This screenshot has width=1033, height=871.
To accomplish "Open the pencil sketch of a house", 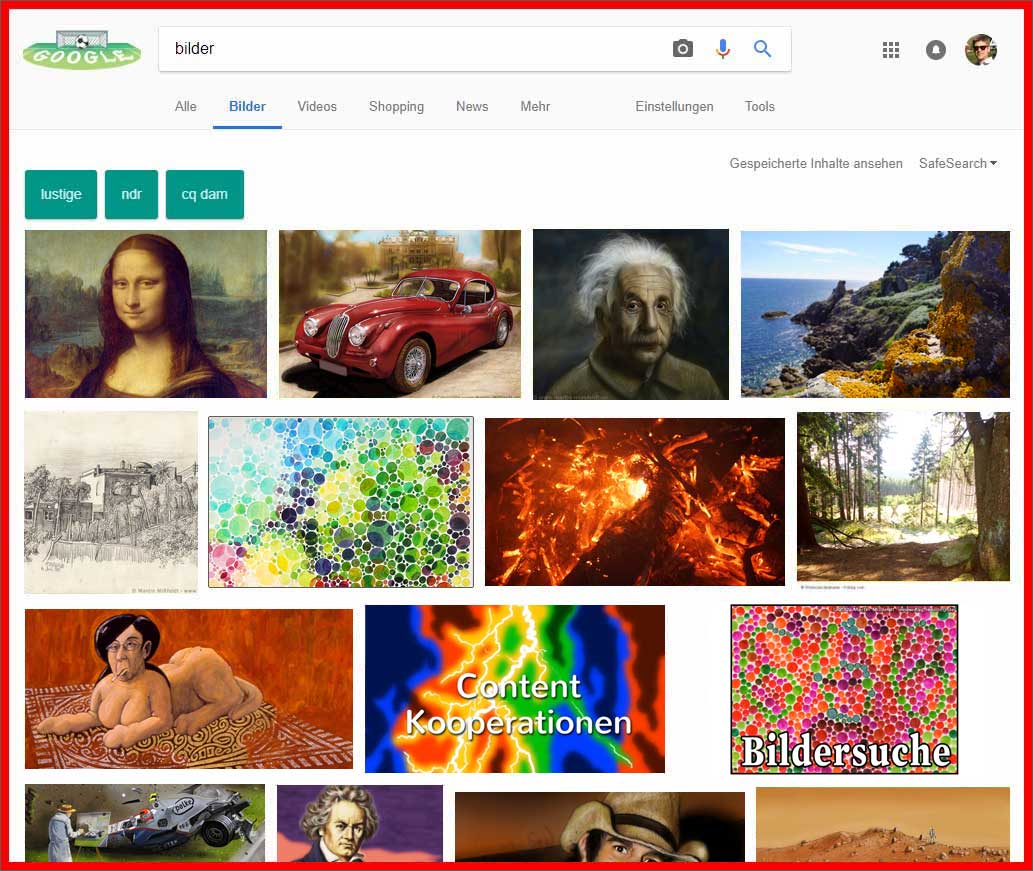I will 111,503.
